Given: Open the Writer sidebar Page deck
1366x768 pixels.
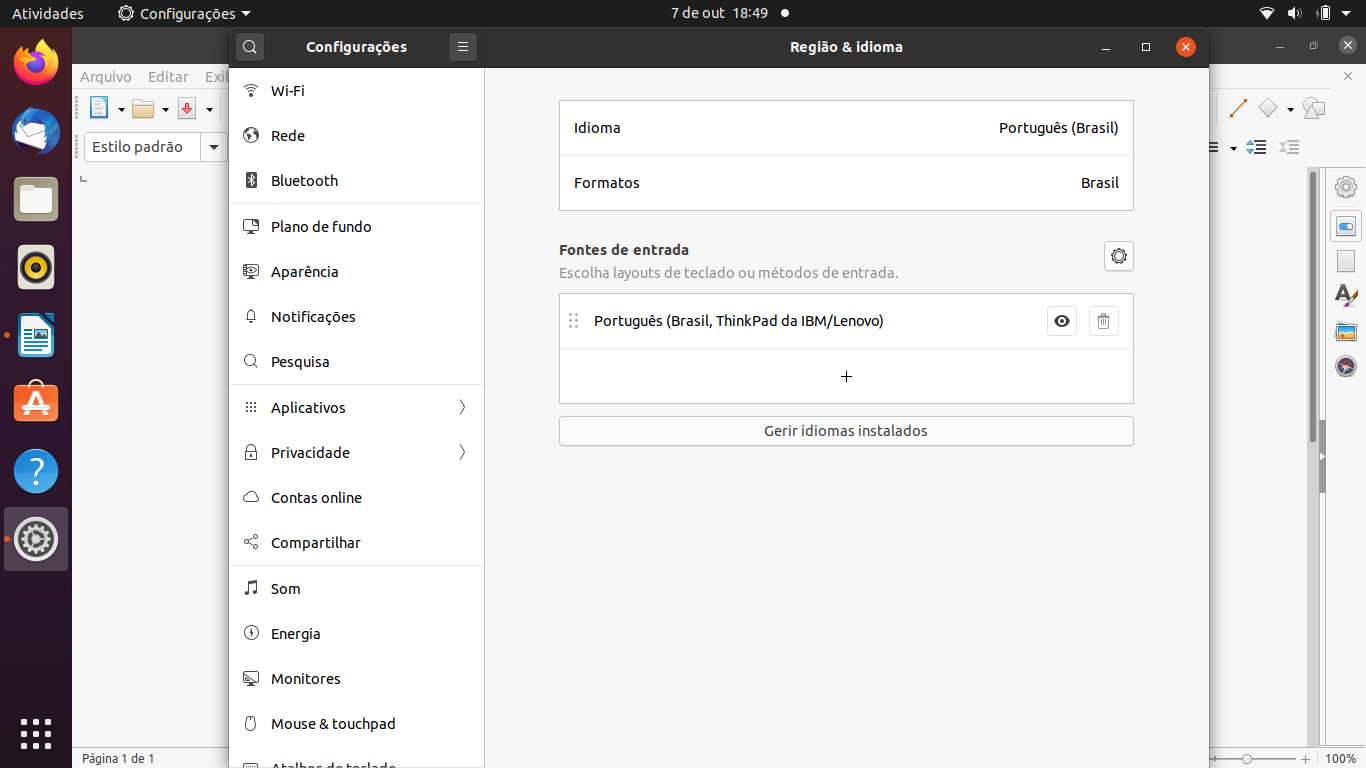Looking at the screenshot, I should click(x=1346, y=261).
